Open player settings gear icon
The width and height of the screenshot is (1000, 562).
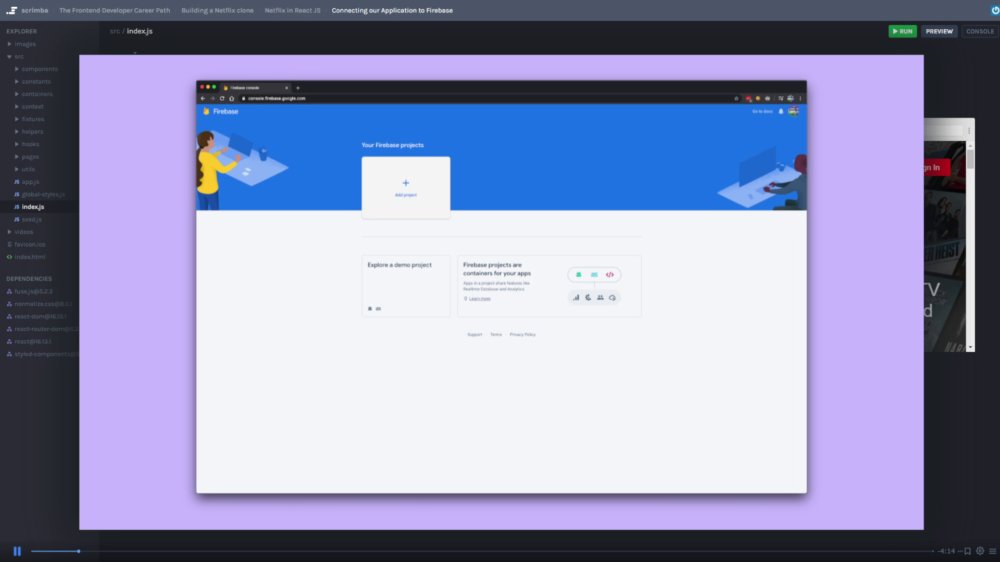(x=980, y=551)
